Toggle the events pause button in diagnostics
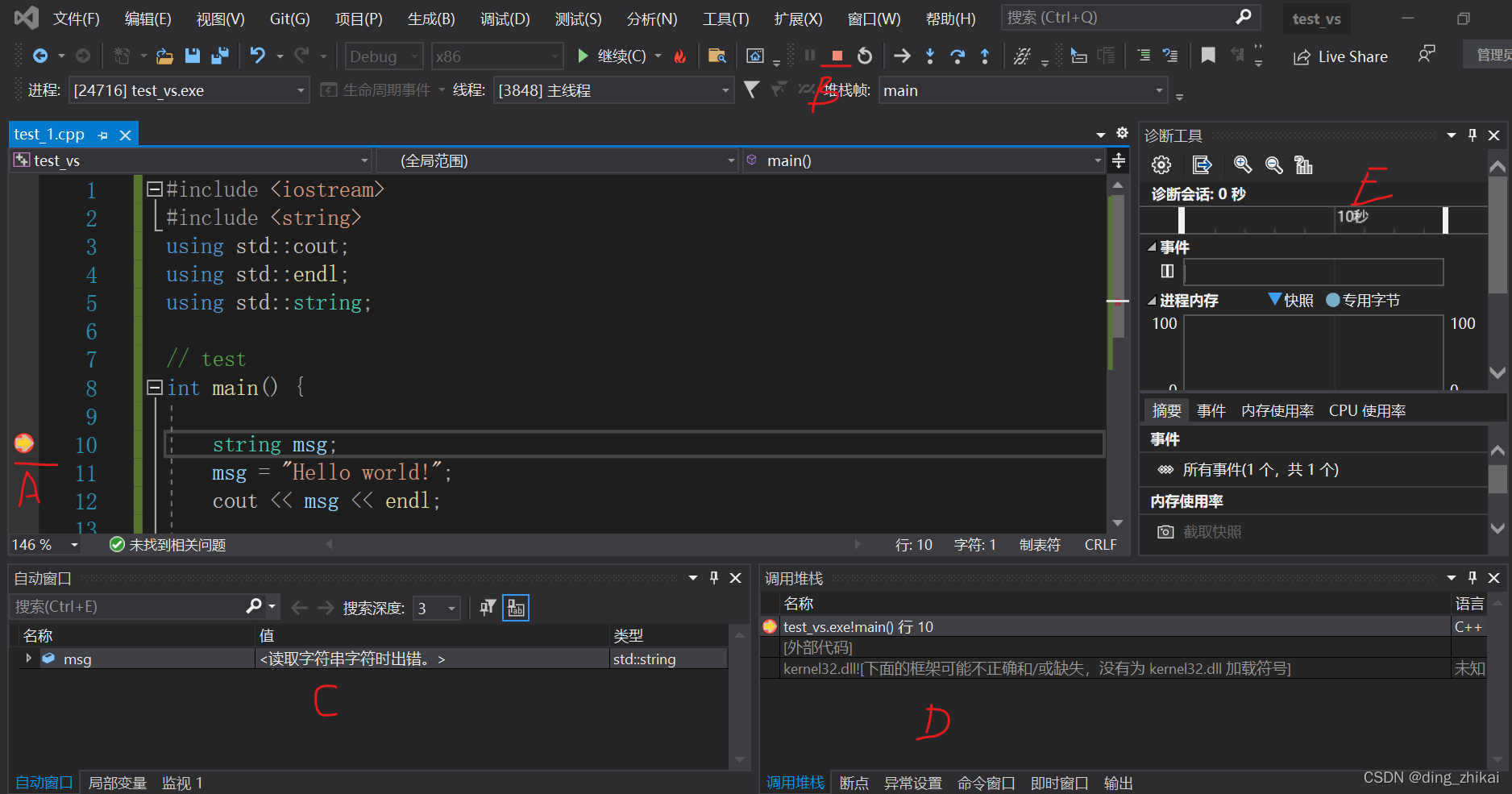The height and width of the screenshot is (794, 1512). 1167,271
